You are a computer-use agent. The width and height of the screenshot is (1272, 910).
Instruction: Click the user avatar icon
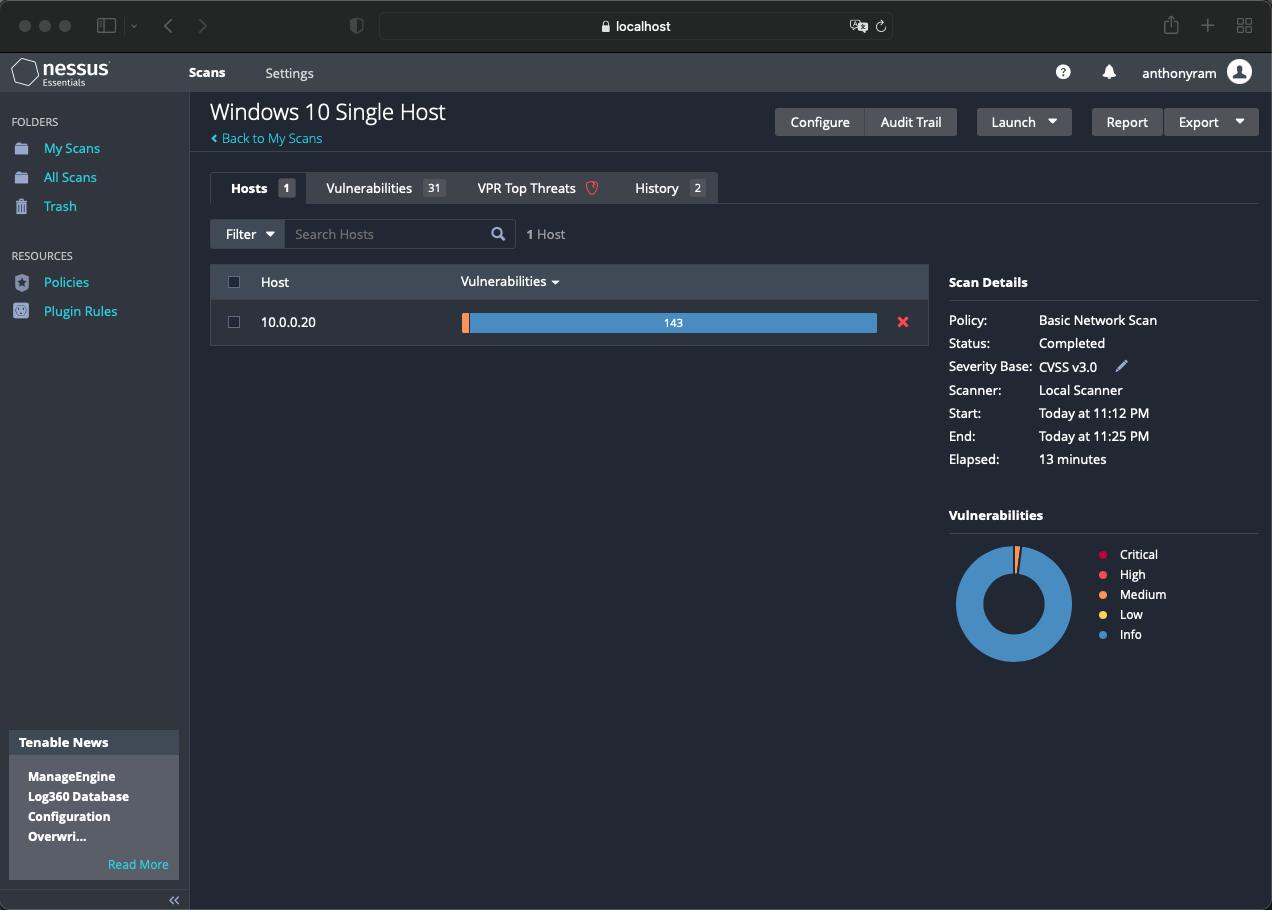click(1239, 72)
